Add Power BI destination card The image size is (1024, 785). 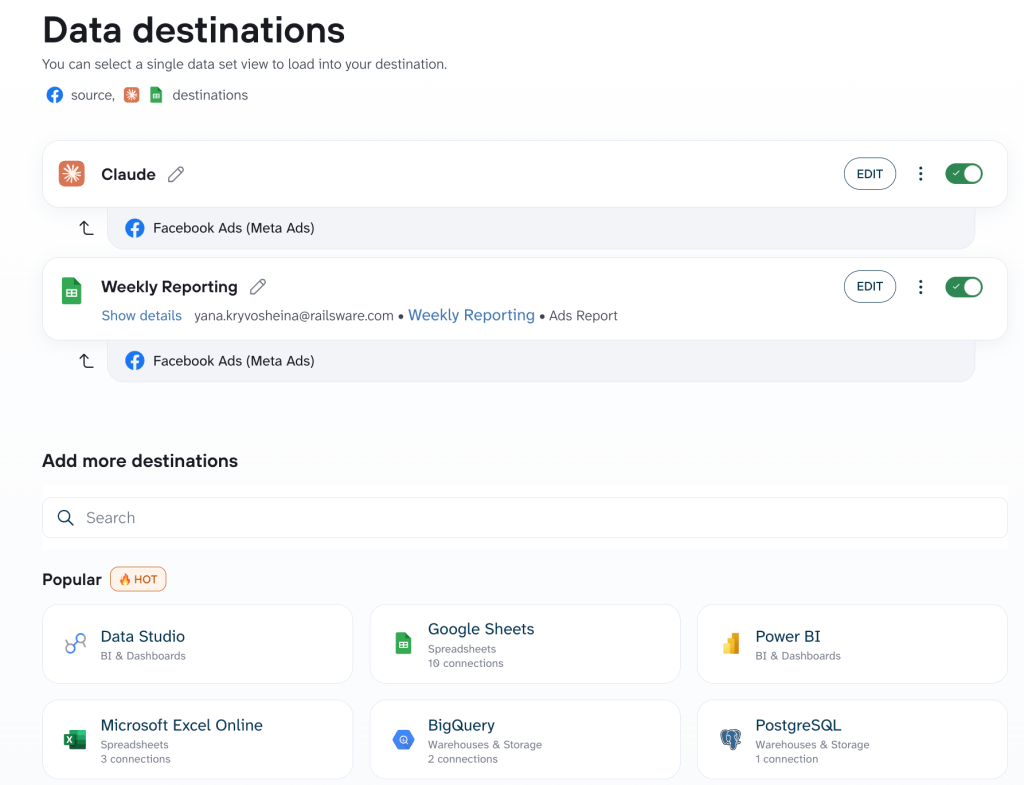[852, 644]
